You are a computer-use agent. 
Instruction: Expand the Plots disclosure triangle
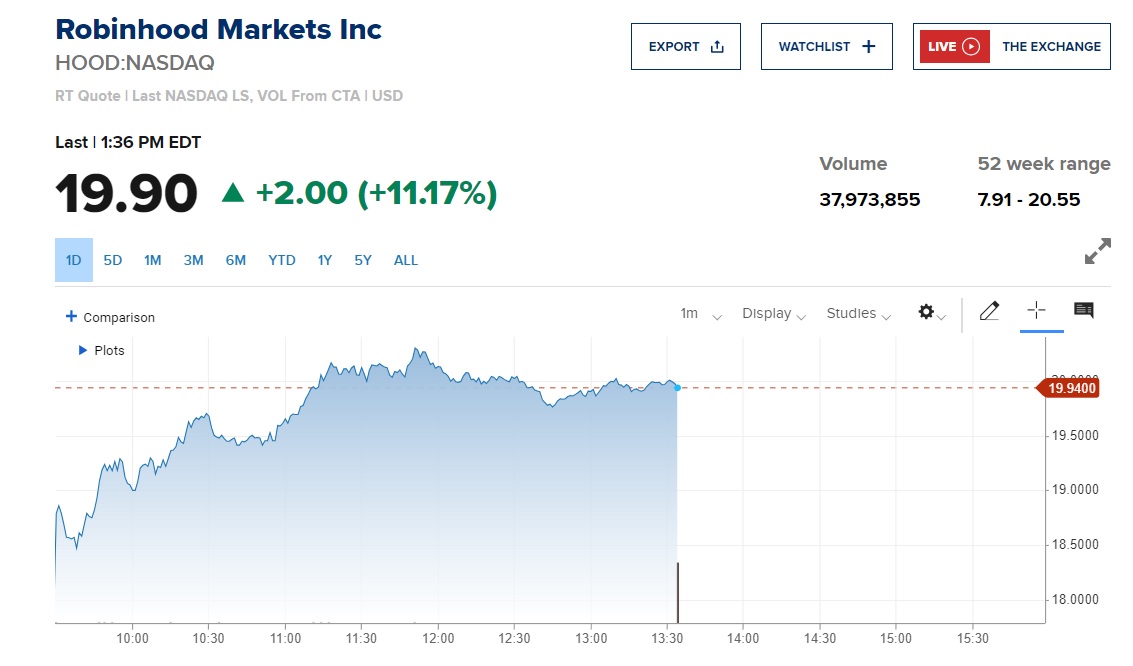(x=83, y=351)
